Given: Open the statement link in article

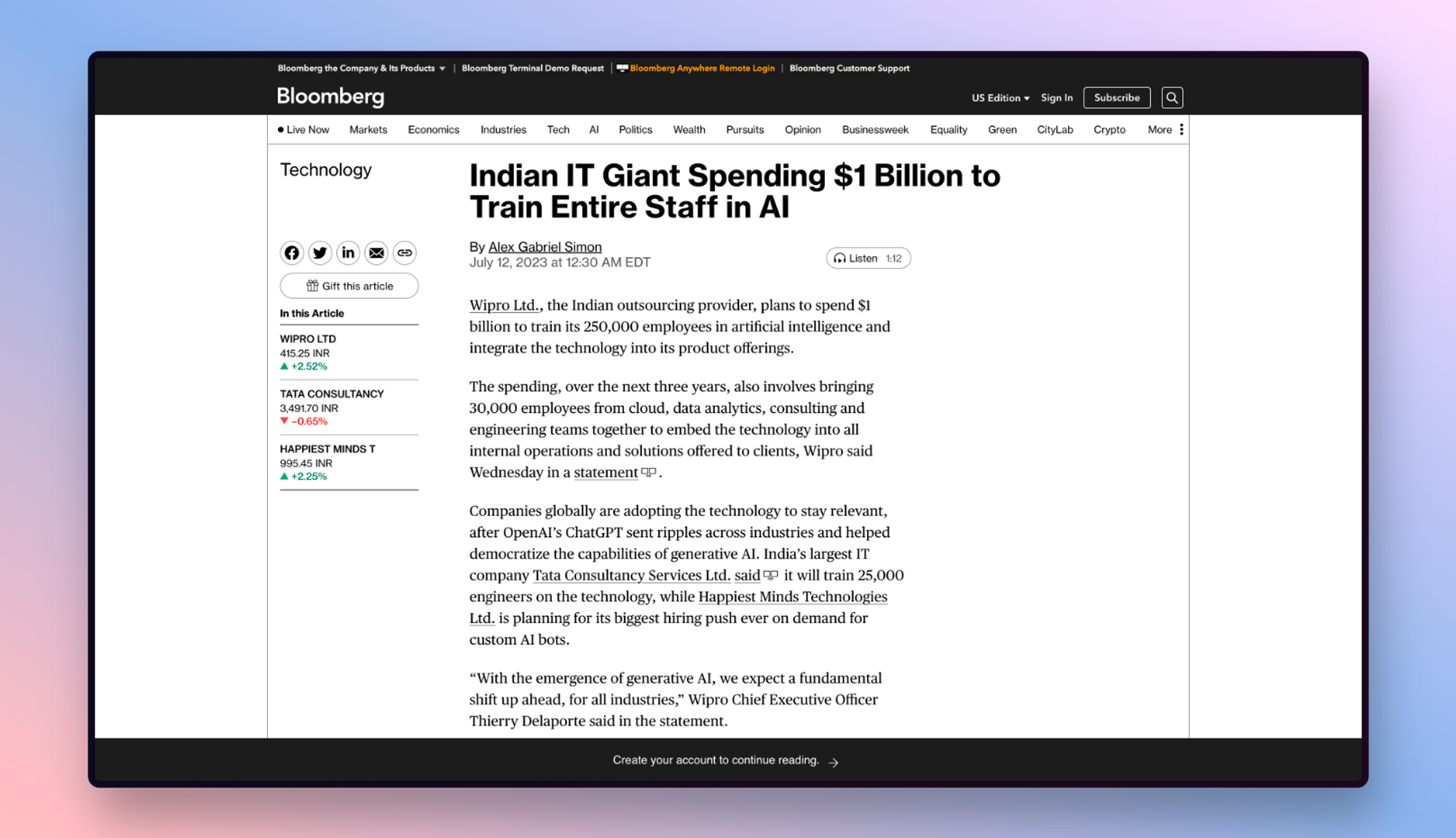Looking at the screenshot, I should (606, 473).
